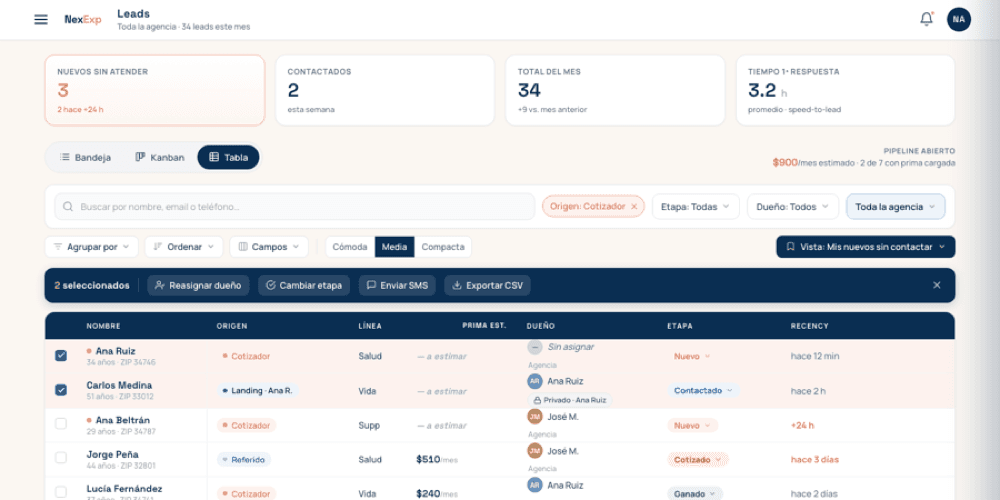Open the Tiempo 1ª respuesta card
The image size is (1000, 500).
coord(846,90)
